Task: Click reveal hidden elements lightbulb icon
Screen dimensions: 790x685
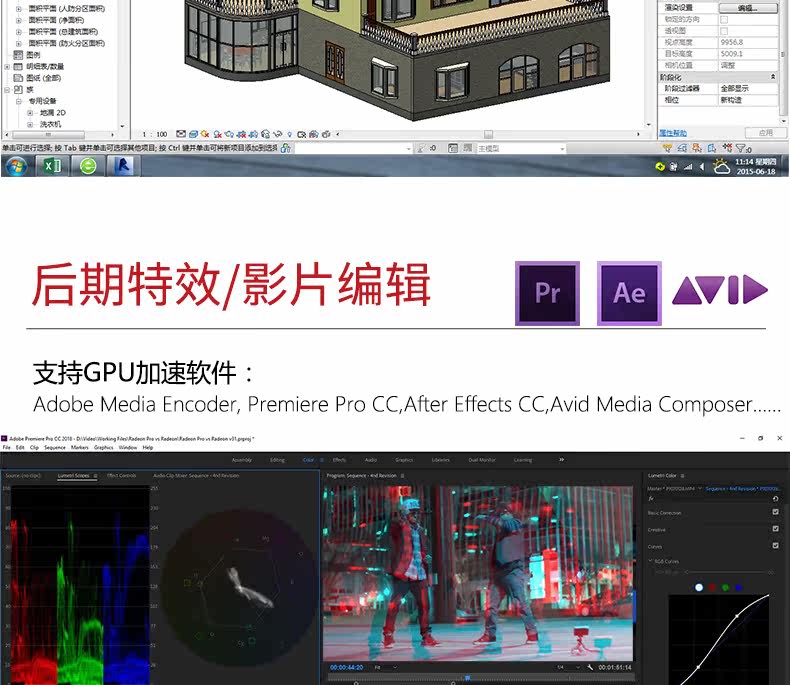Action: pyautogui.click(x=290, y=134)
